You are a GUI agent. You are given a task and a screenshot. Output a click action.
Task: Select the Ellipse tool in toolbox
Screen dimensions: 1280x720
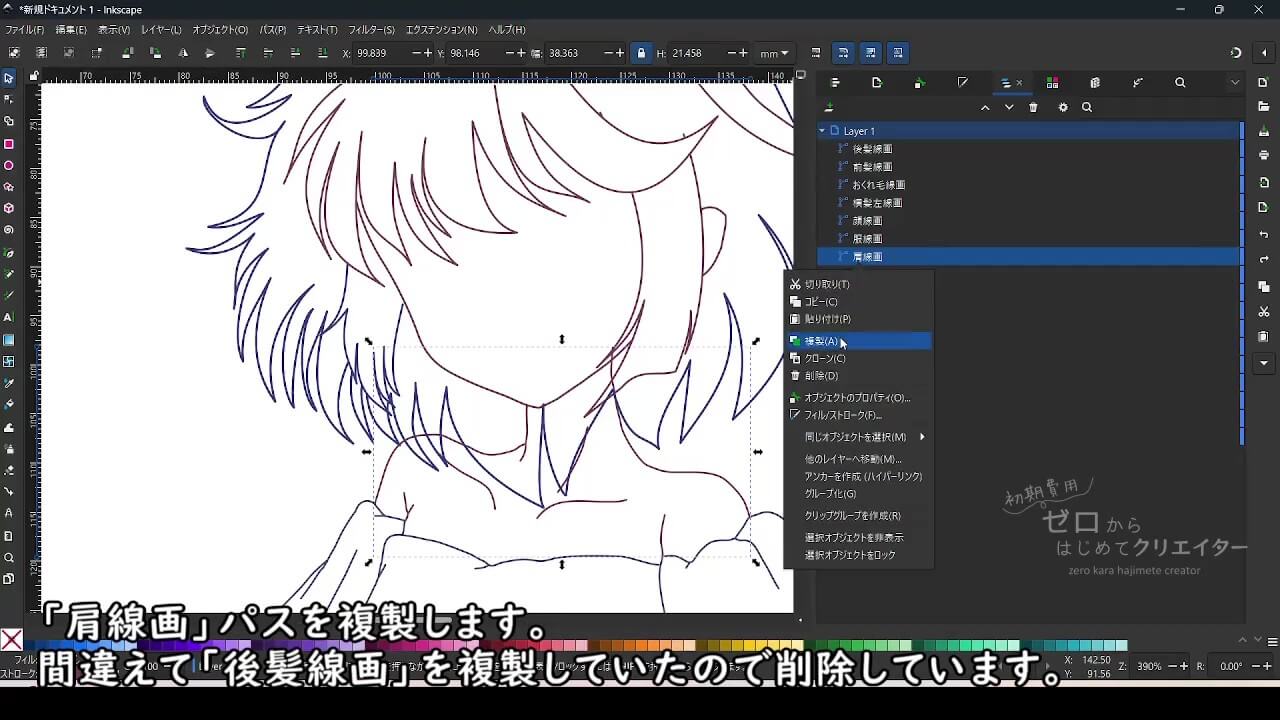click(x=9, y=166)
